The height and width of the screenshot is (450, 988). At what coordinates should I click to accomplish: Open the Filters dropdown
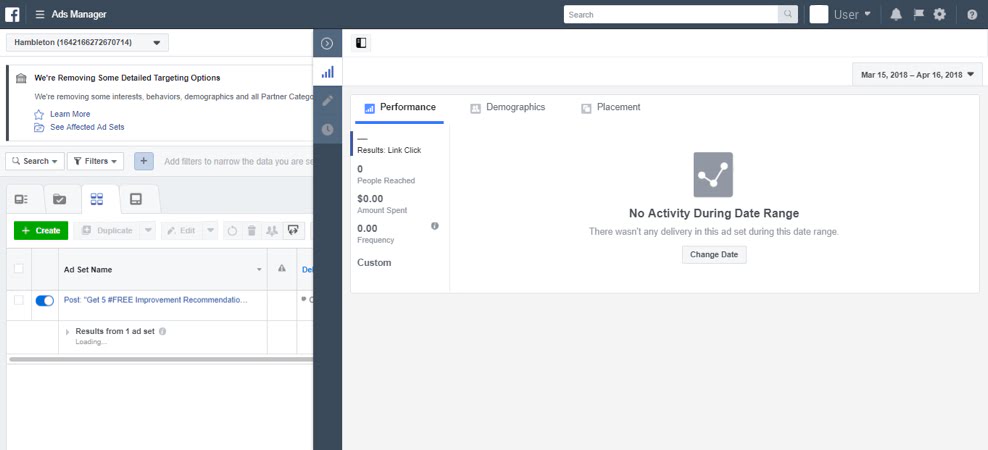pos(95,161)
